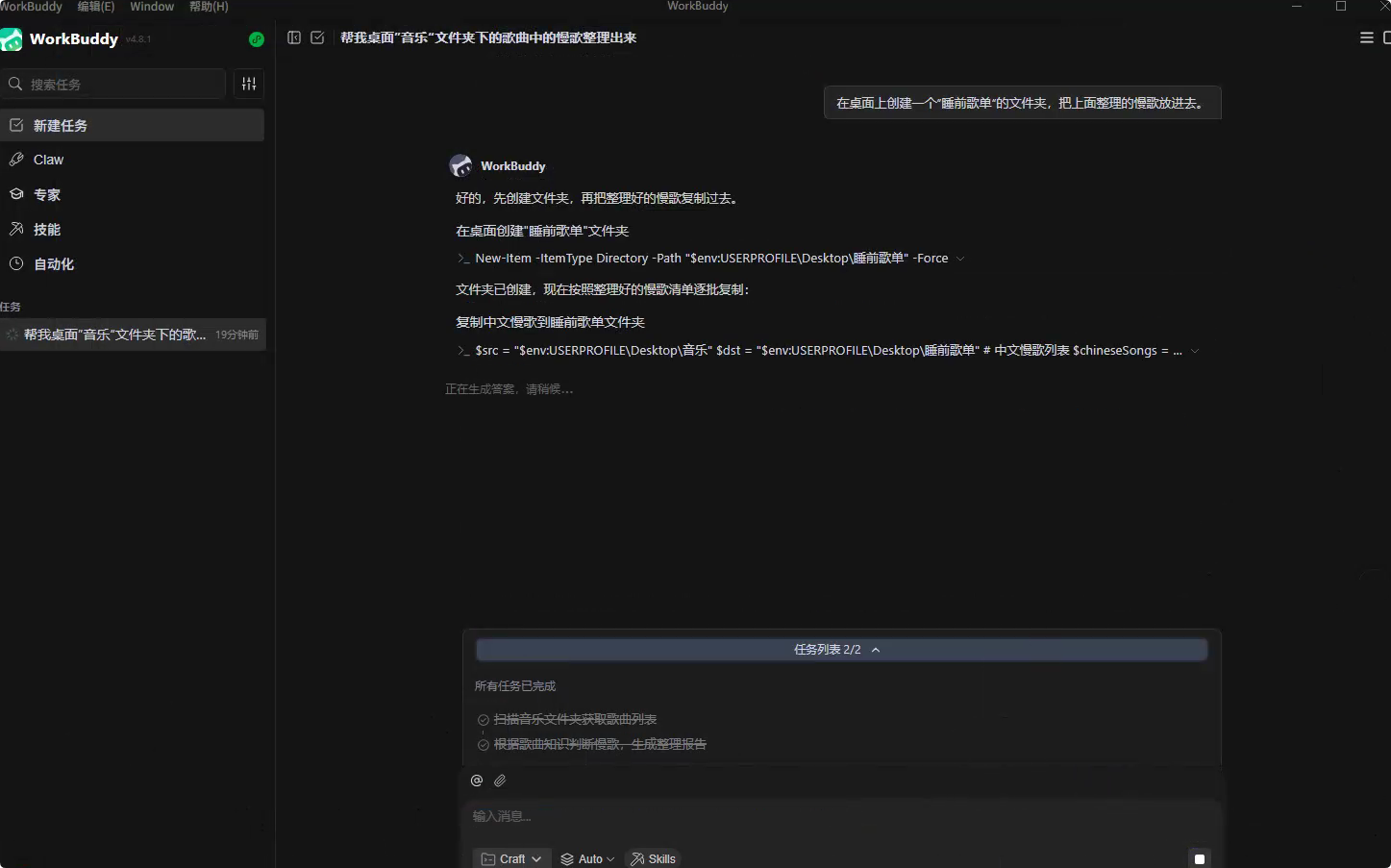Open the Window menu
This screenshot has height=868, width=1391.
tap(152, 7)
